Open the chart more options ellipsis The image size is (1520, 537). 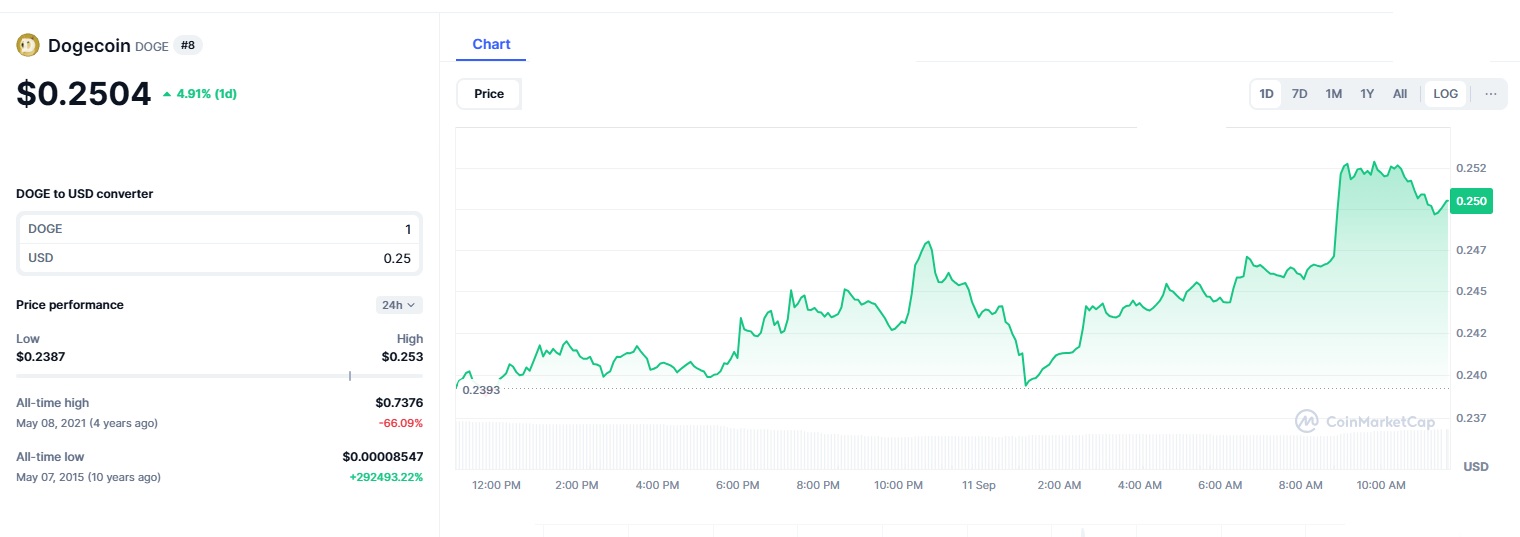point(1490,94)
